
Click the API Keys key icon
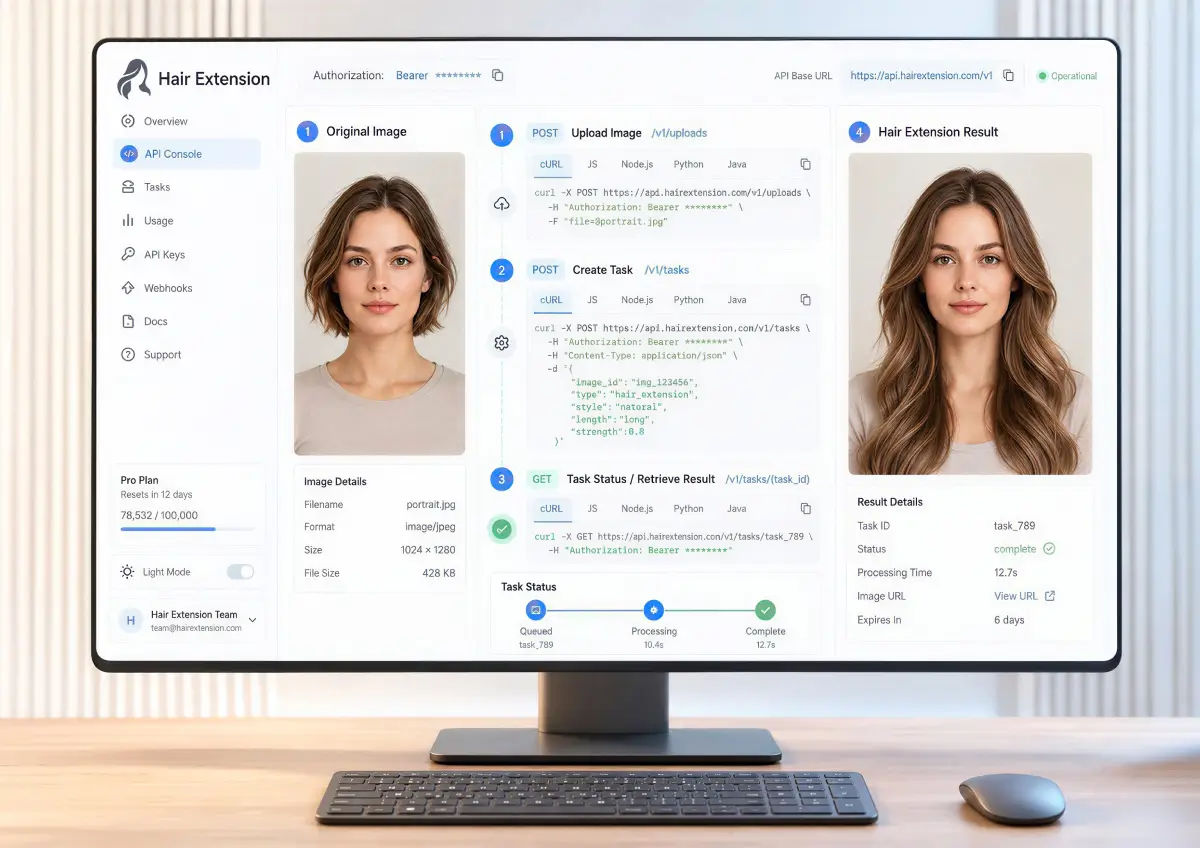pos(128,254)
